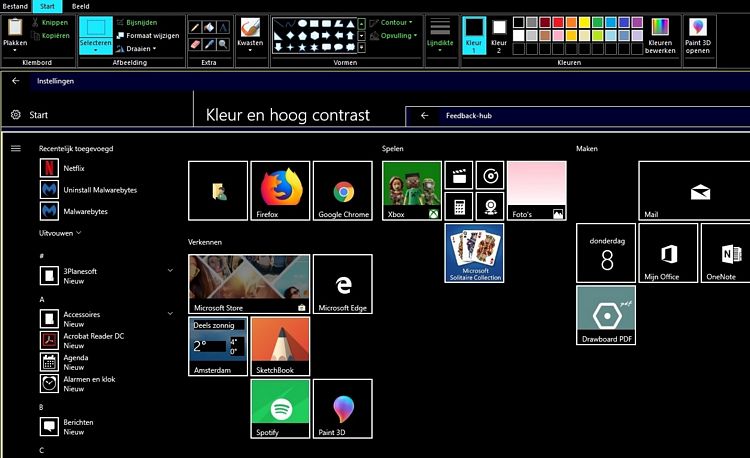The width and height of the screenshot is (750, 458).
Task: Click the Netflix entry in the pictured app list
Action: (63, 168)
